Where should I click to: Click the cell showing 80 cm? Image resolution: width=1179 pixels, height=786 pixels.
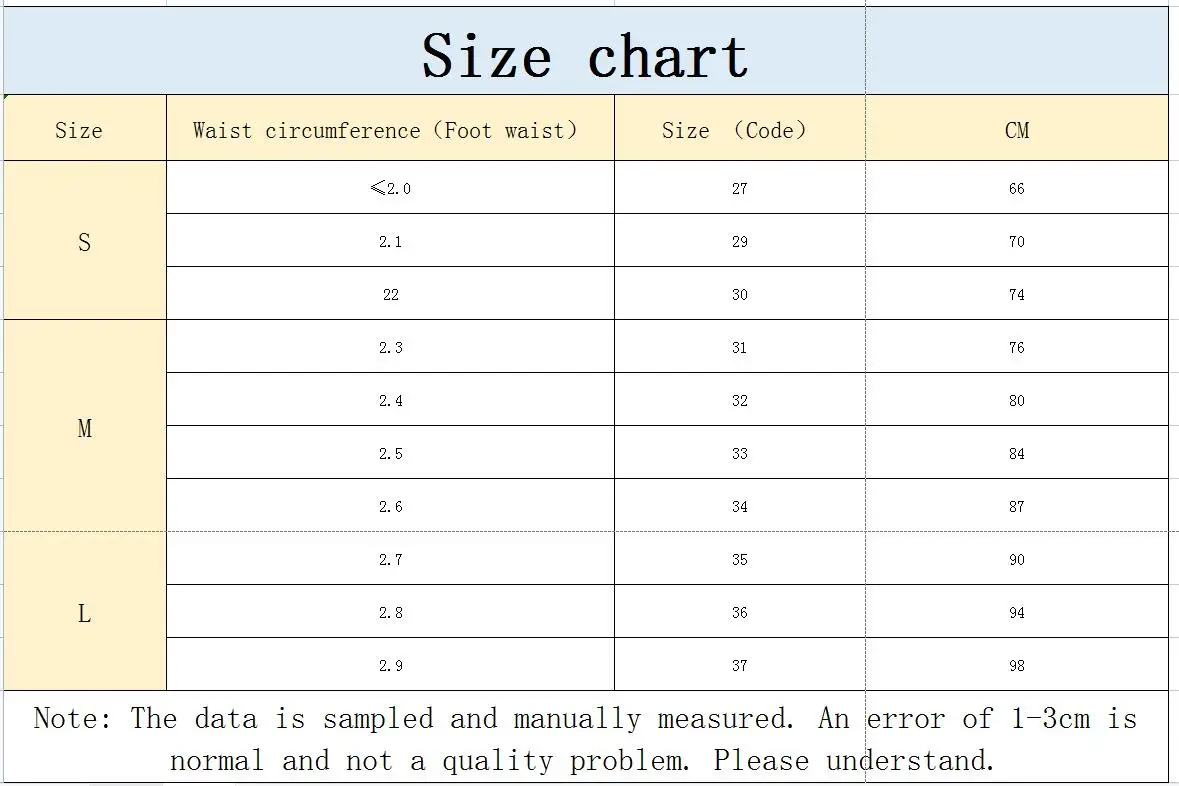[x=1017, y=399]
